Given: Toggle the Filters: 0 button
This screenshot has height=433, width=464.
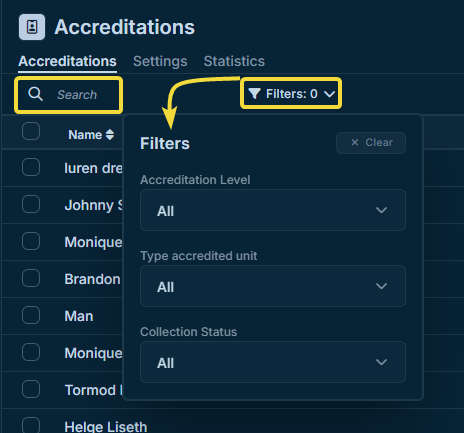Looking at the screenshot, I should [x=291, y=94].
